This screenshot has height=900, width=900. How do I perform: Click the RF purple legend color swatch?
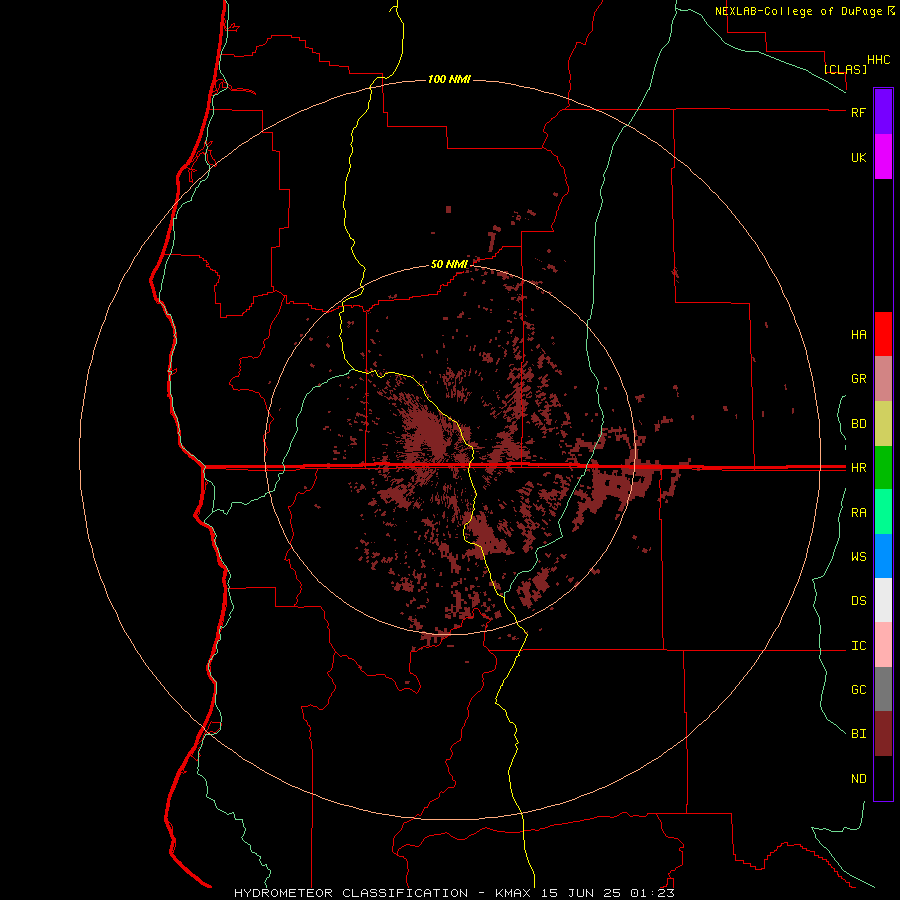click(x=883, y=112)
